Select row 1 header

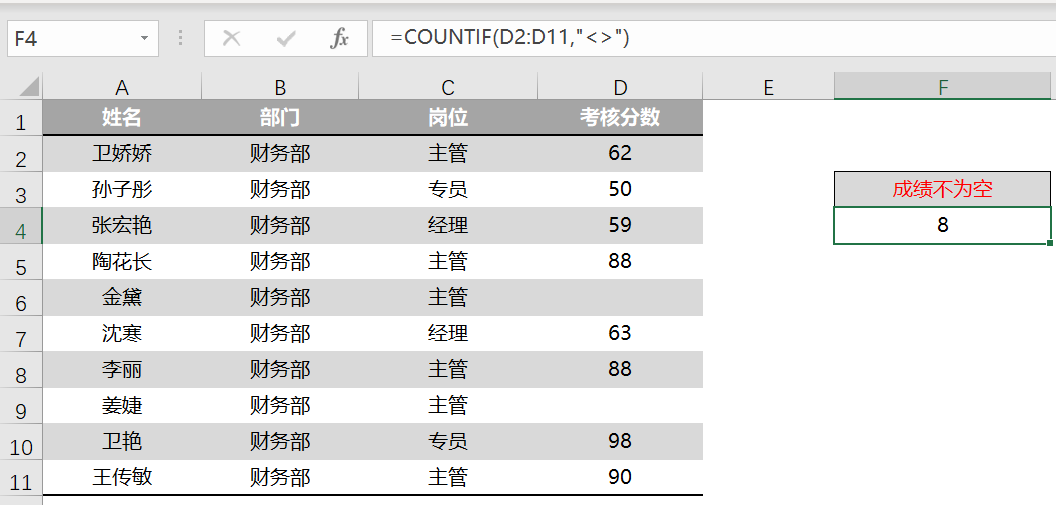21,119
